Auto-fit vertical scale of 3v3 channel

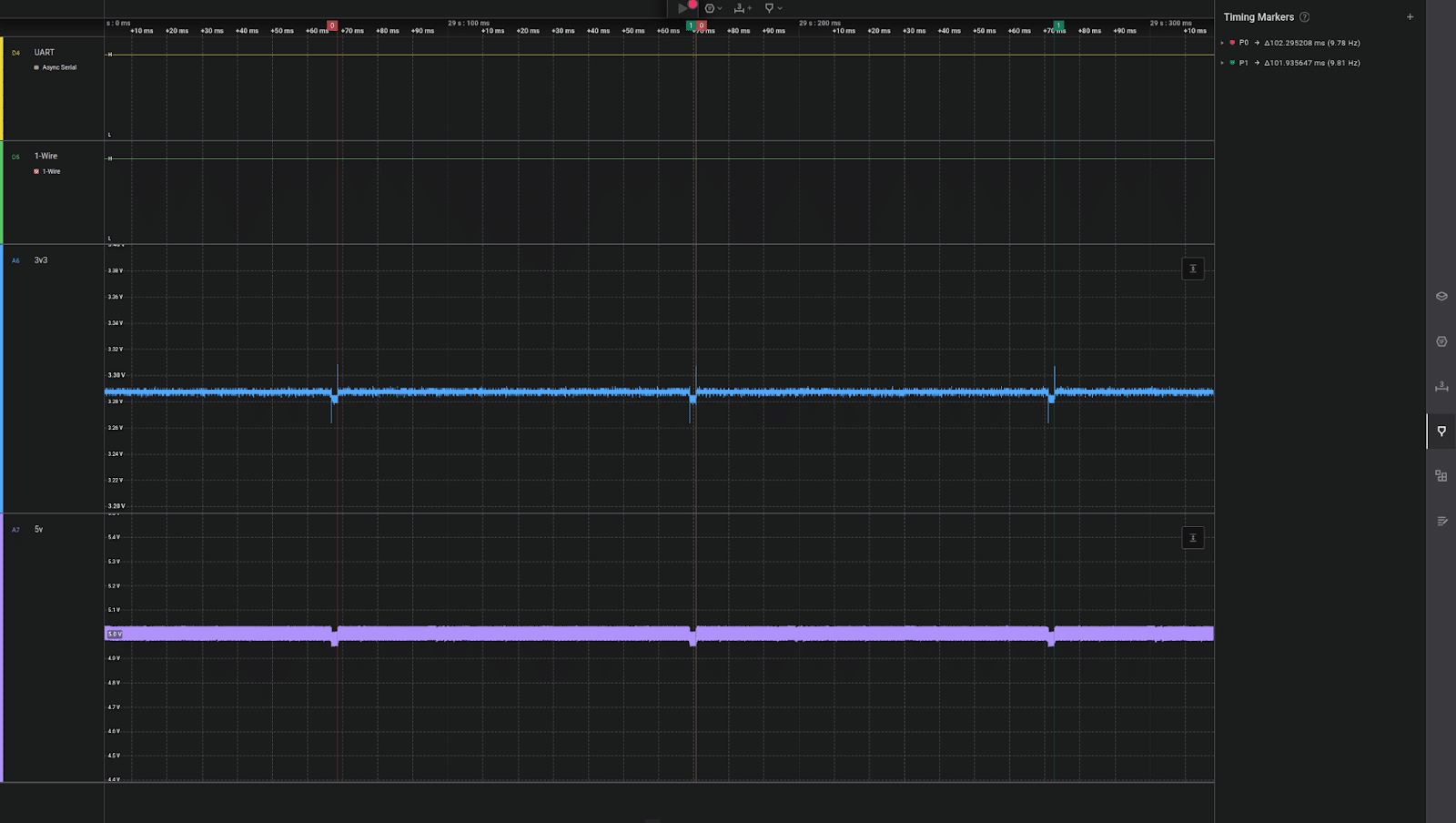coord(1192,269)
